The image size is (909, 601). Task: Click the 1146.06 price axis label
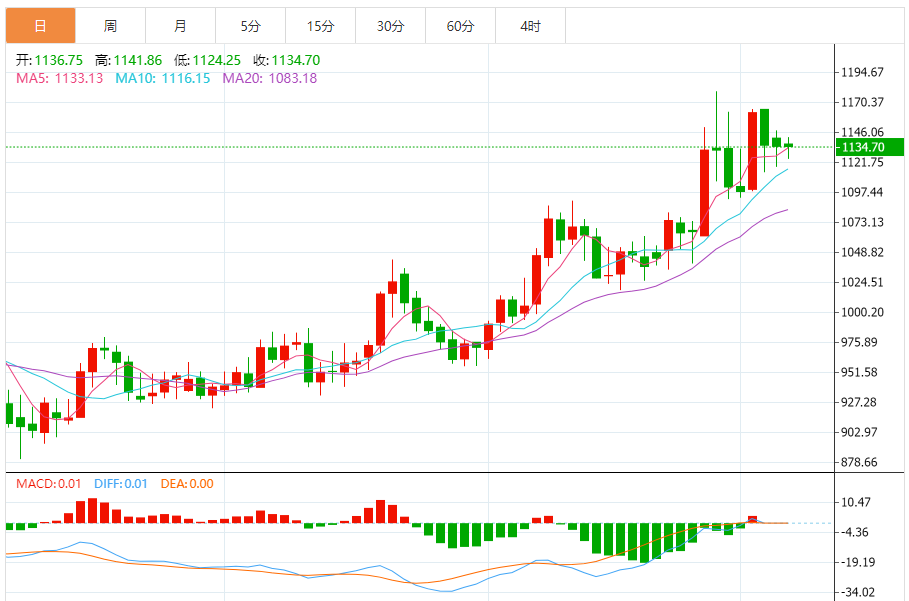[x=863, y=132]
